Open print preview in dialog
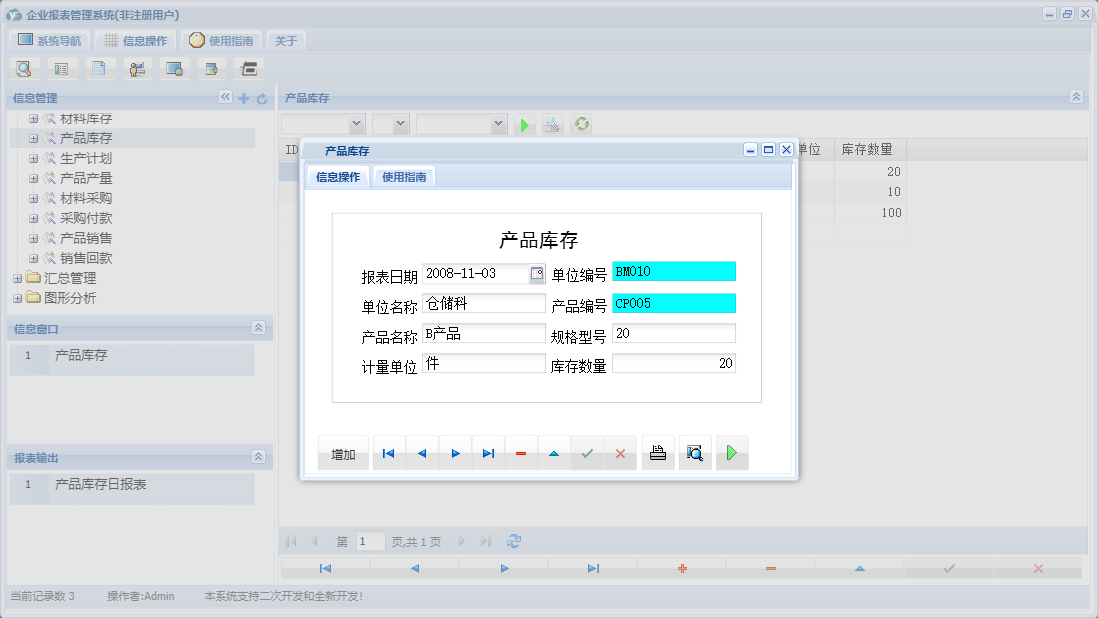This screenshot has width=1098, height=618. (x=695, y=454)
